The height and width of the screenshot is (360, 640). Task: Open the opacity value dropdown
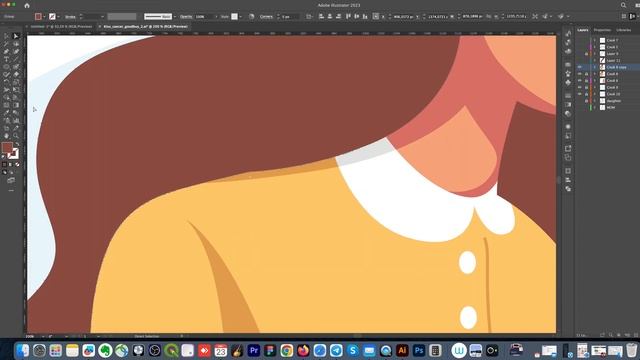click(216, 17)
